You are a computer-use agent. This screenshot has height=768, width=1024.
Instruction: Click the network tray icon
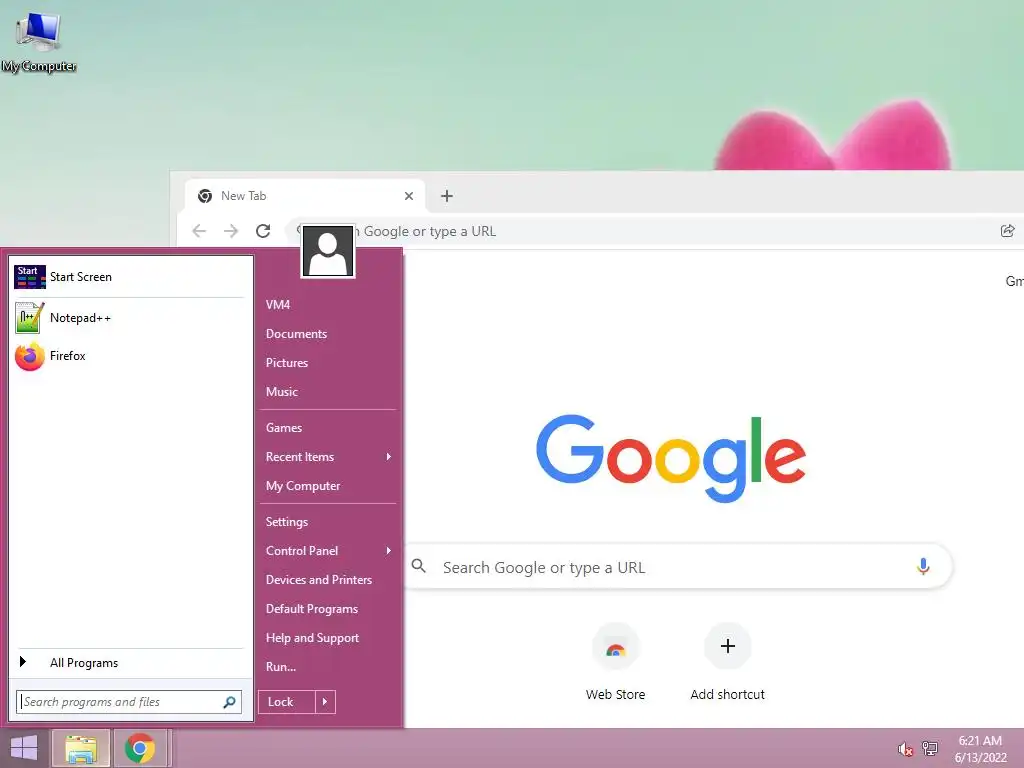pyautogui.click(x=930, y=748)
